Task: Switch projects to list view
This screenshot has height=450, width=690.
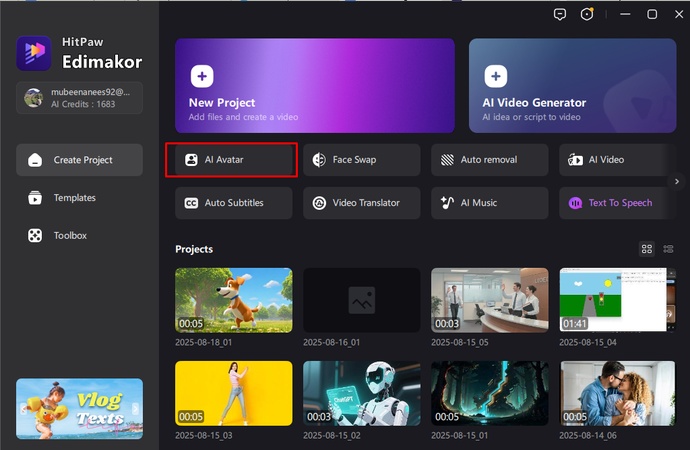Action: coord(668,249)
